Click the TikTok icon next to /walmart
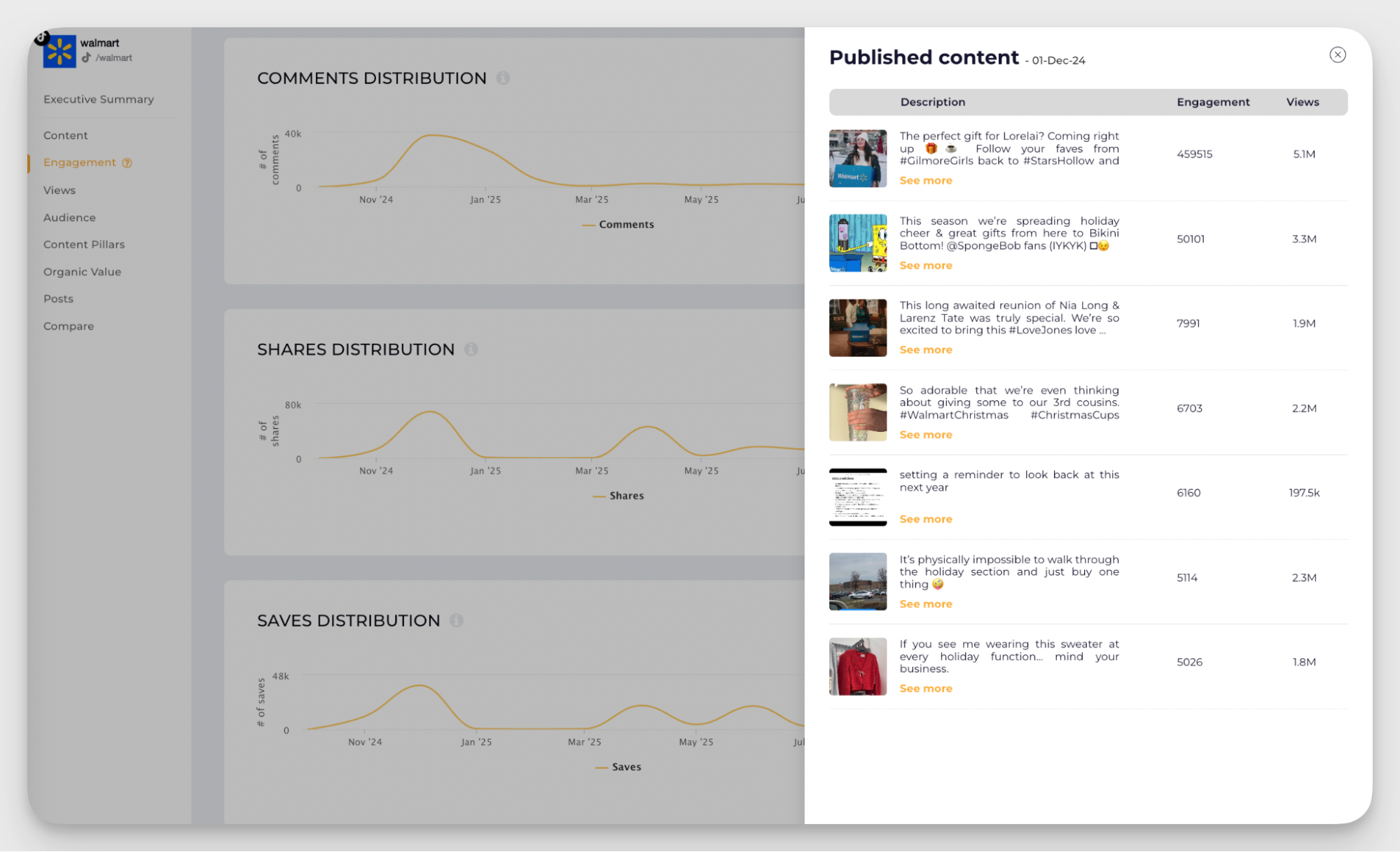The width and height of the screenshot is (1400, 852). [x=88, y=57]
